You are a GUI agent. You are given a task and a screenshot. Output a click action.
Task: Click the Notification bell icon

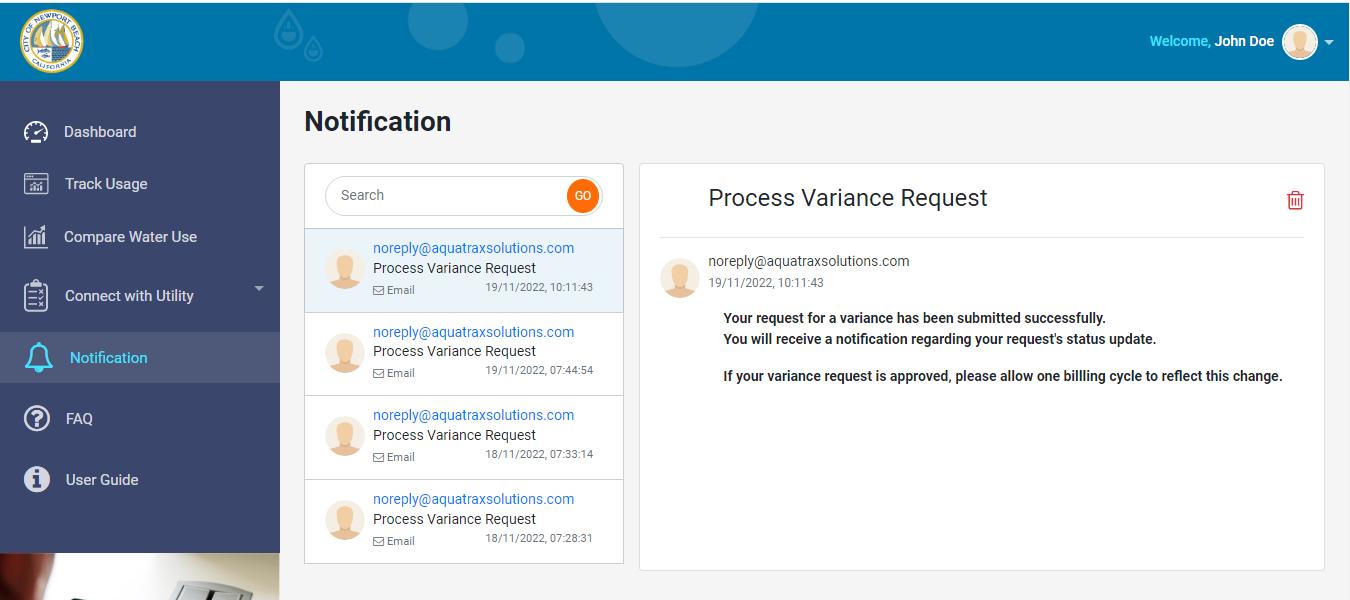pyautogui.click(x=36, y=357)
